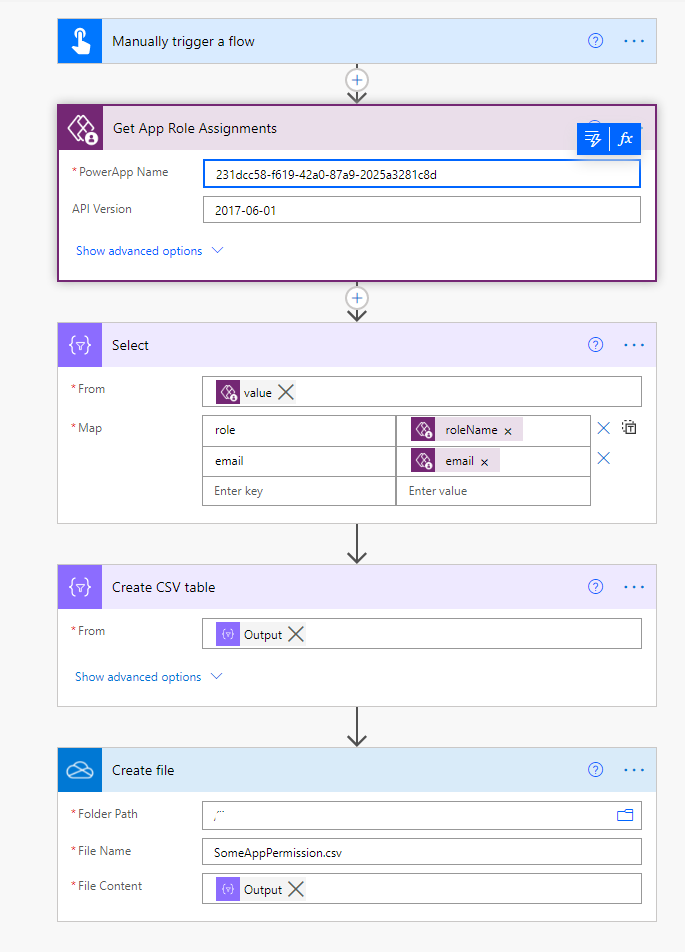Open help for Create file action

click(x=595, y=770)
